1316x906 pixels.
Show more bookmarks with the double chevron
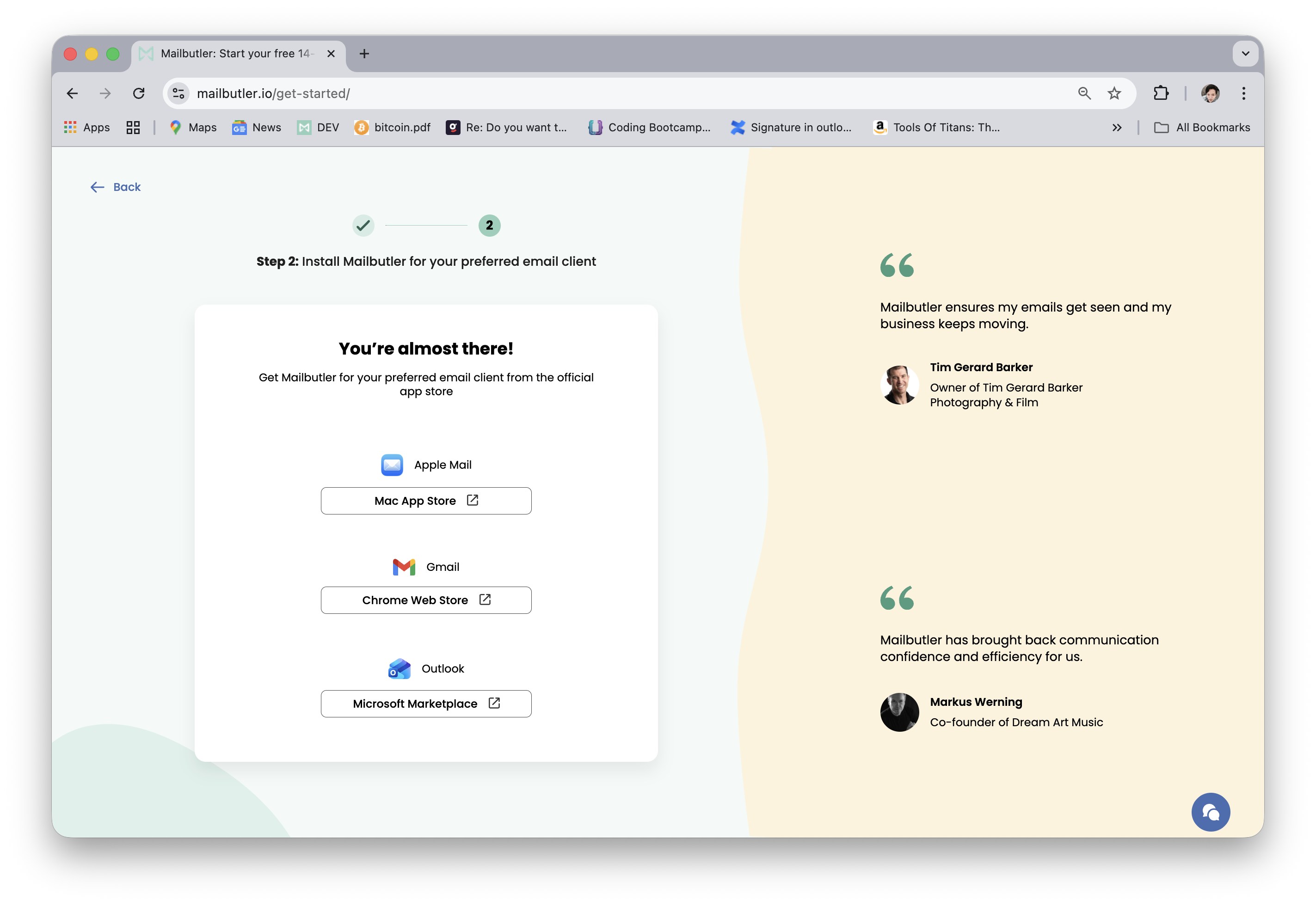tap(1116, 127)
